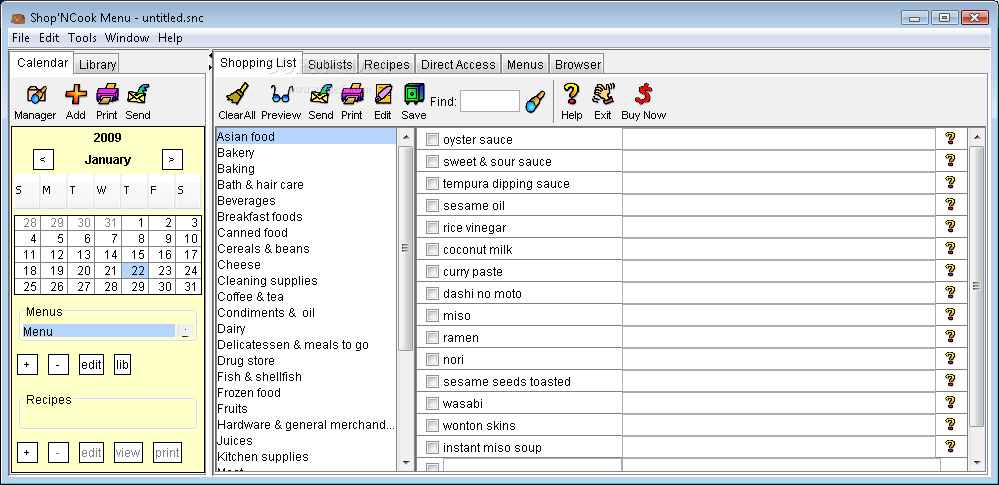Viewport: 999px width, 485px height.
Task: Click item list scroll down arrow
Action: [x=976, y=463]
